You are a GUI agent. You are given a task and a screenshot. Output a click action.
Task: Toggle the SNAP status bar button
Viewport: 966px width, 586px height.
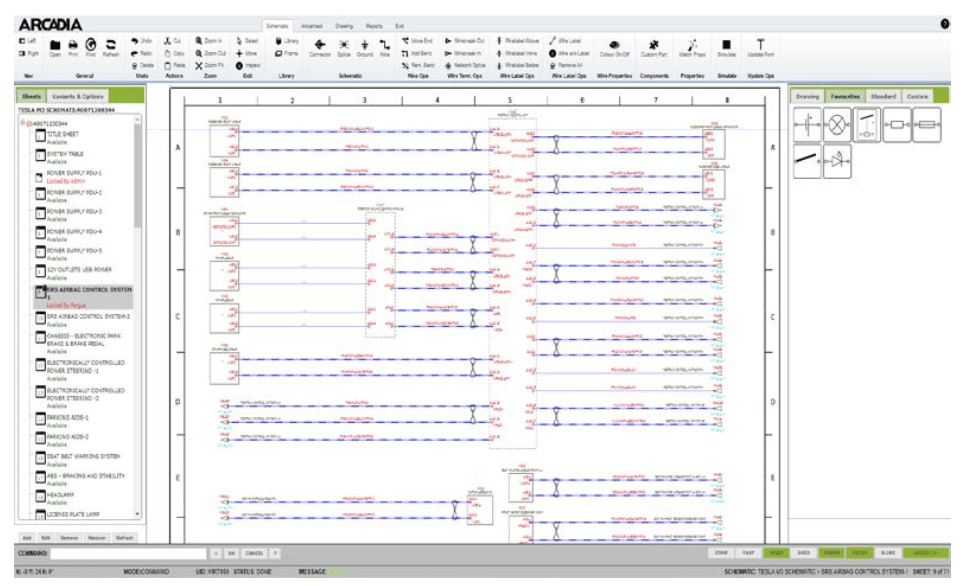pyautogui.click(x=776, y=552)
